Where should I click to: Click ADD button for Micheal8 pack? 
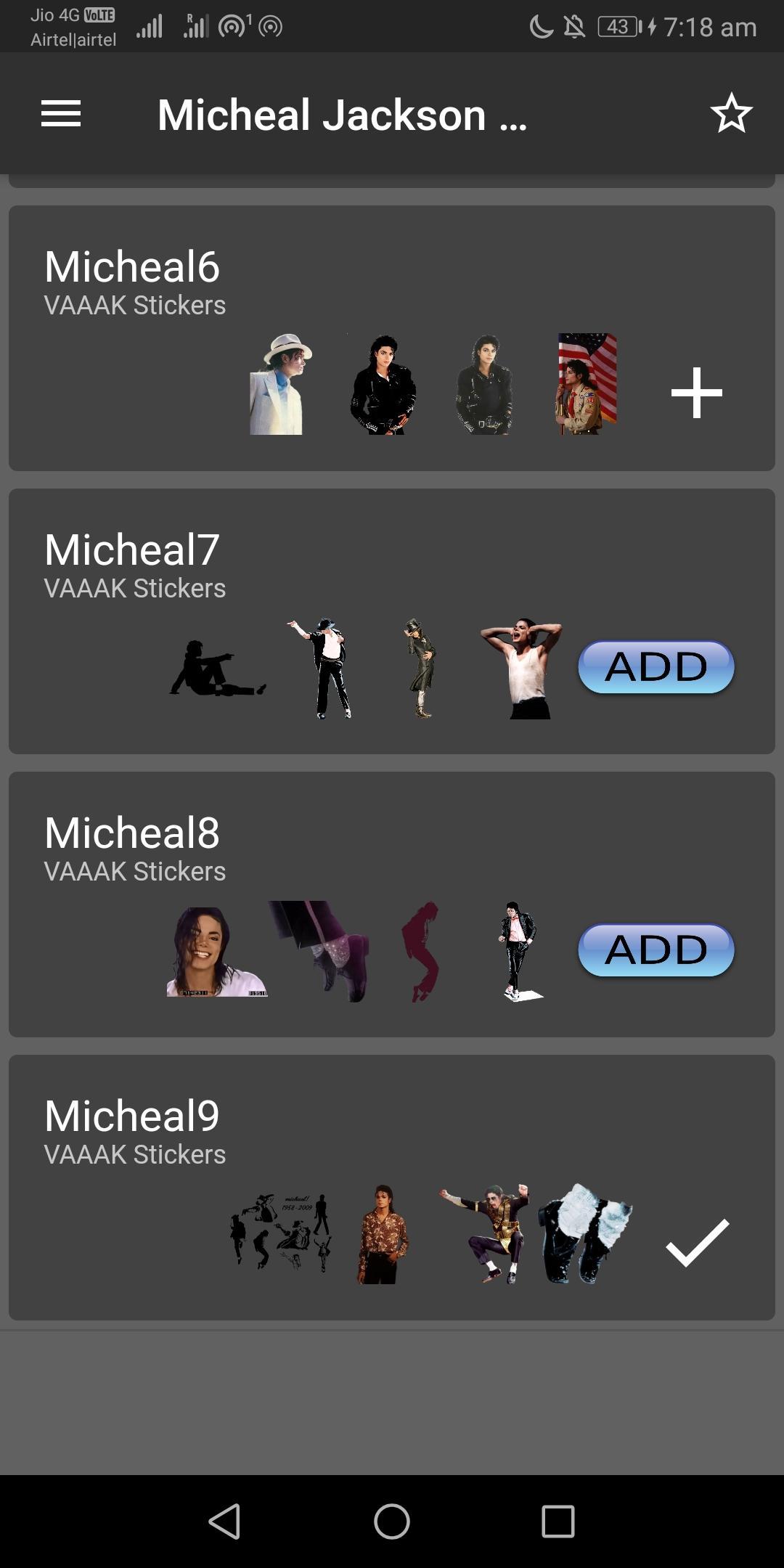pos(656,950)
